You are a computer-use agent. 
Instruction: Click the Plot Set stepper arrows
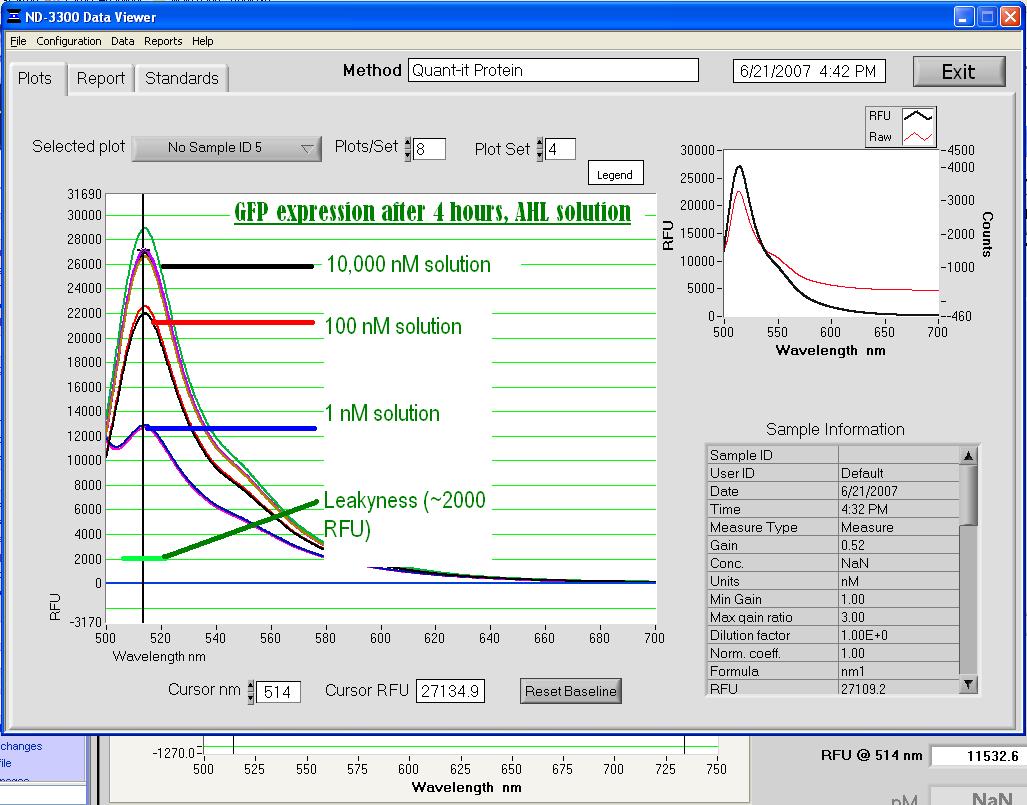click(x=540, y=149)
